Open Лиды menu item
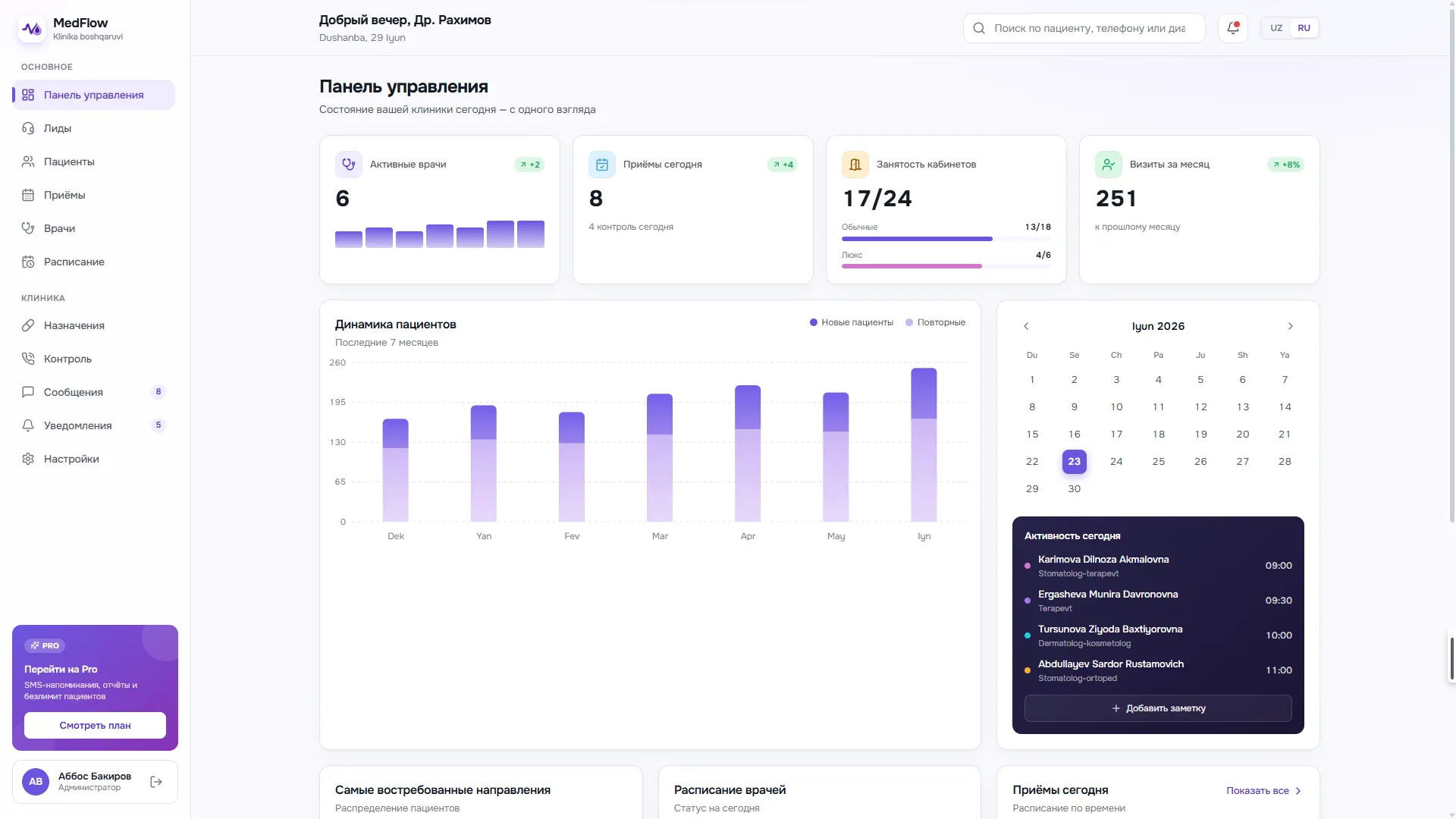This screenshot has width=1456, height=819. click(94, 128)
